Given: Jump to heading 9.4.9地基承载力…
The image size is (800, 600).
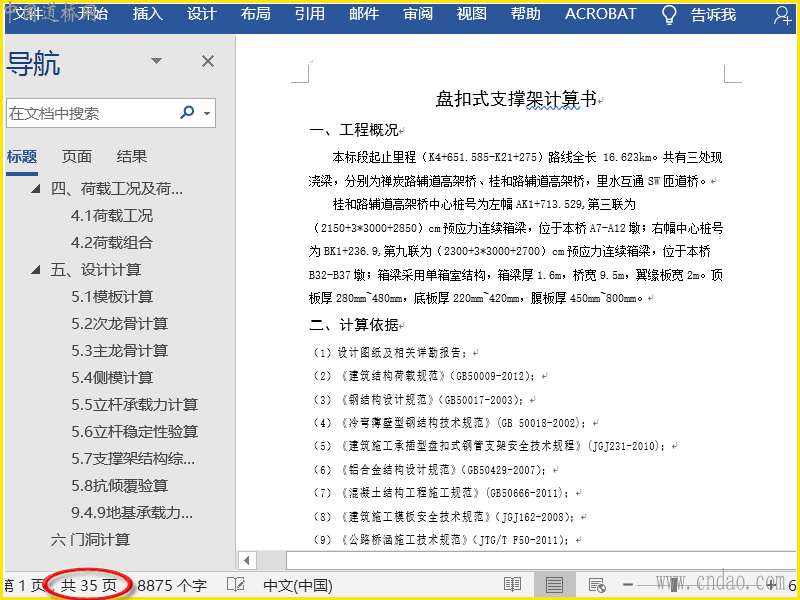Looking at the screenshot, I should [x=132, y=513].
